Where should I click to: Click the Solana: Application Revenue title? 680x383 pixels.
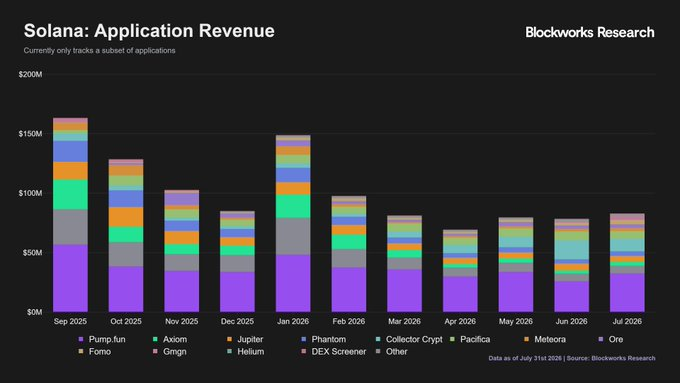[149, 31]
